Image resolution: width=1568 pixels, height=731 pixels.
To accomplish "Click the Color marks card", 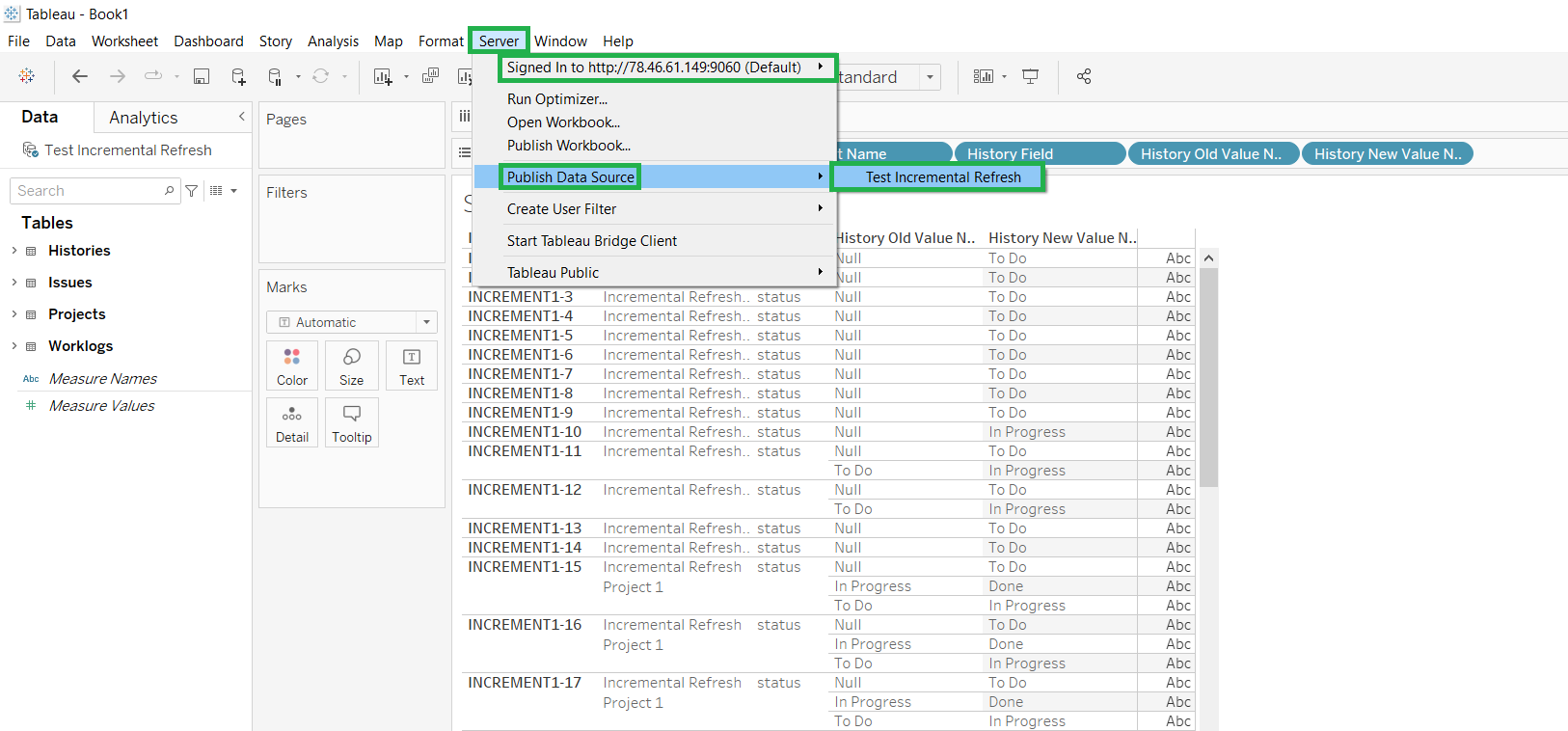I will click(292, 365).
